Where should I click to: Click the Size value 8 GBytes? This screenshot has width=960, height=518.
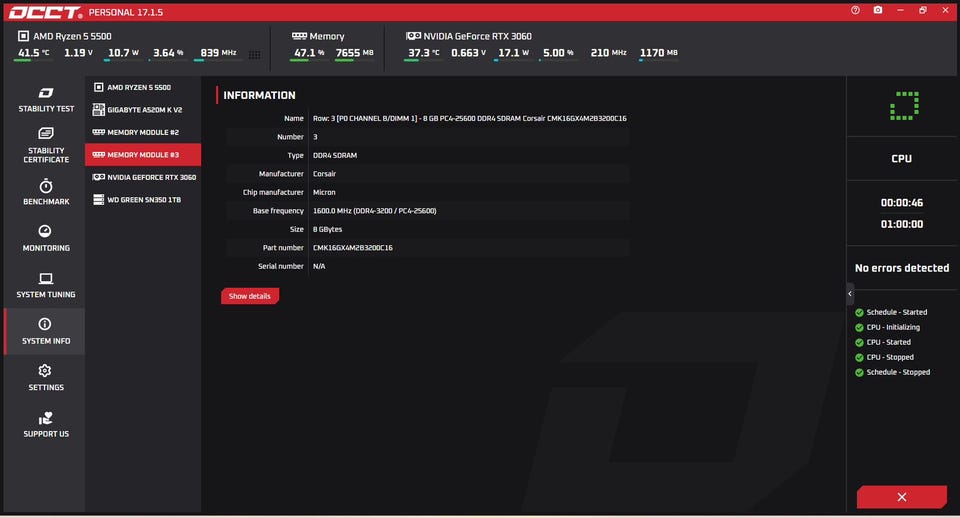coord(328,229)
